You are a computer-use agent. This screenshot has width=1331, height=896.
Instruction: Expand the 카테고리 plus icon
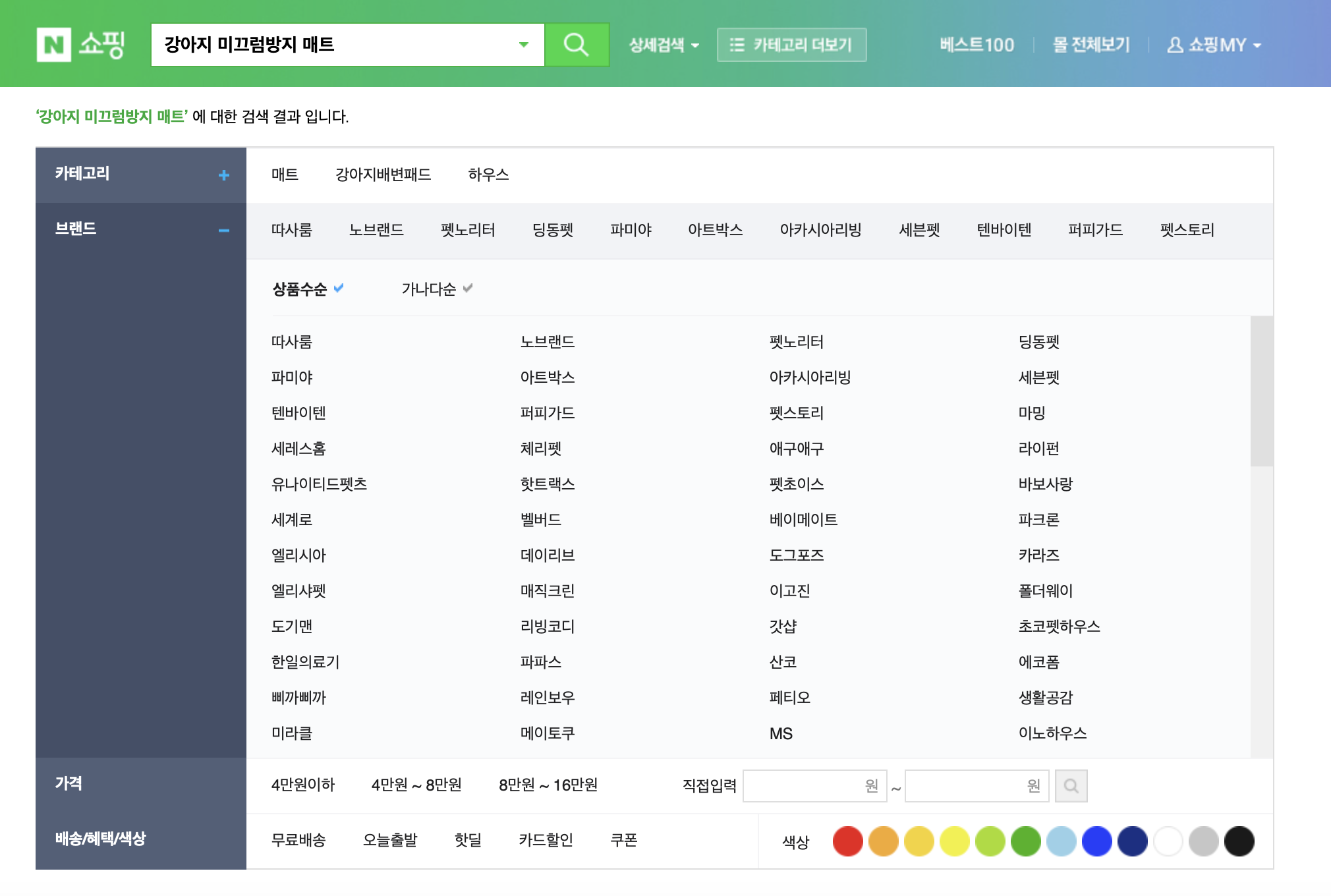point(224,175)
